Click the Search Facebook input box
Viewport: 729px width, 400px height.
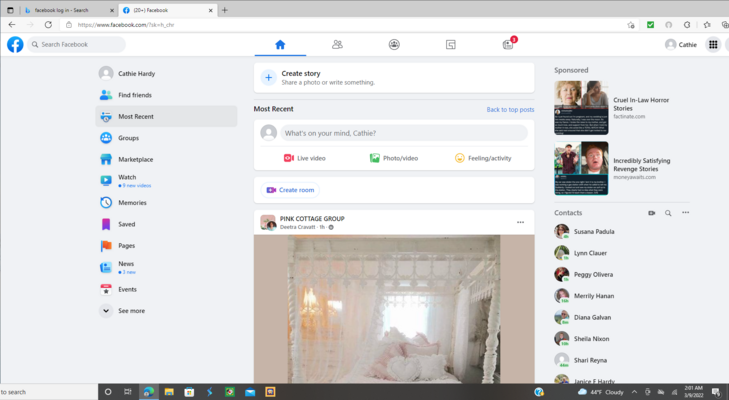tap(77, 44)
